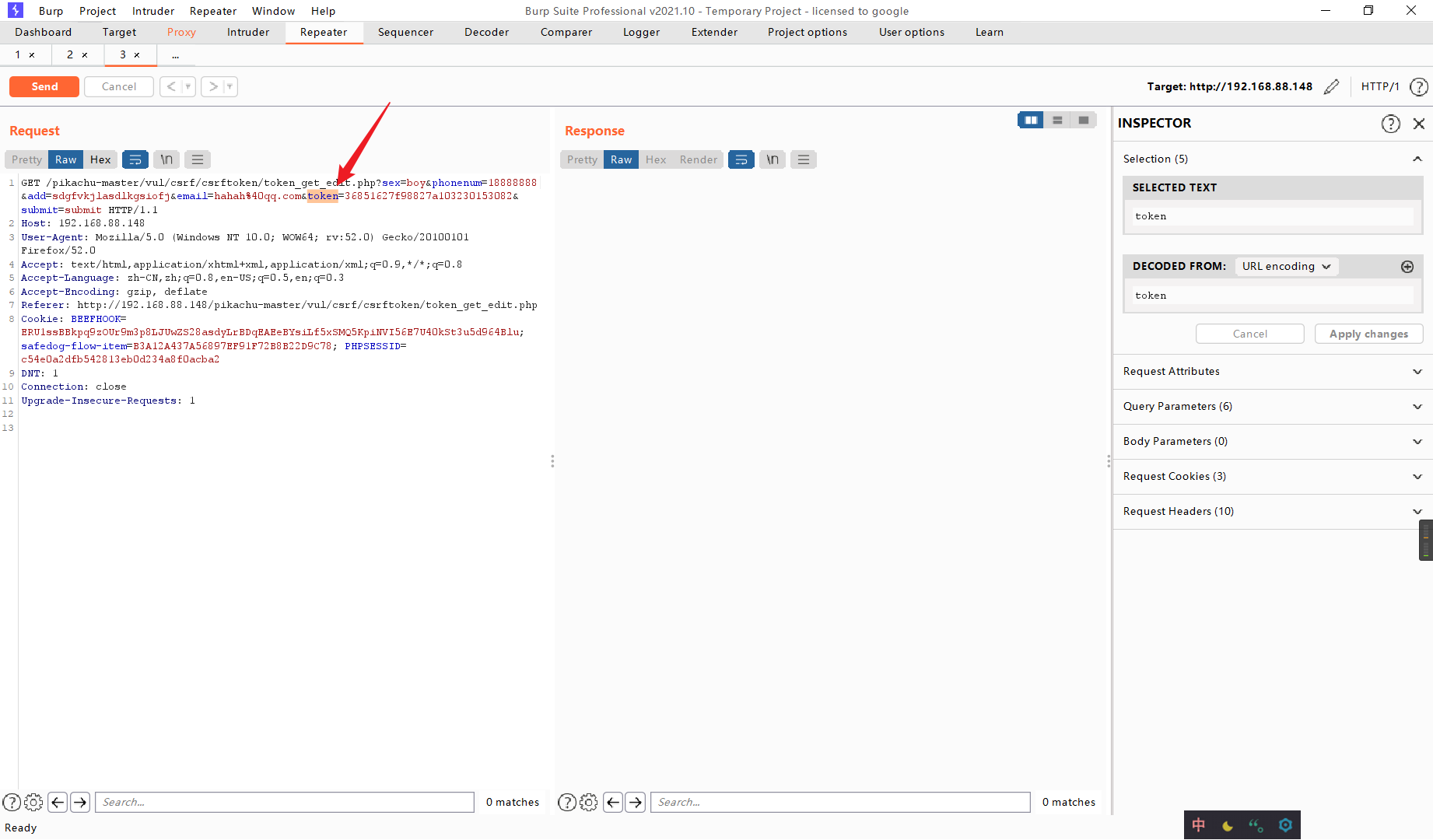The width and height of the screenshot is (1433, 840).
Task: Open Inspector help via the question mark icon
Action: 1391,123
